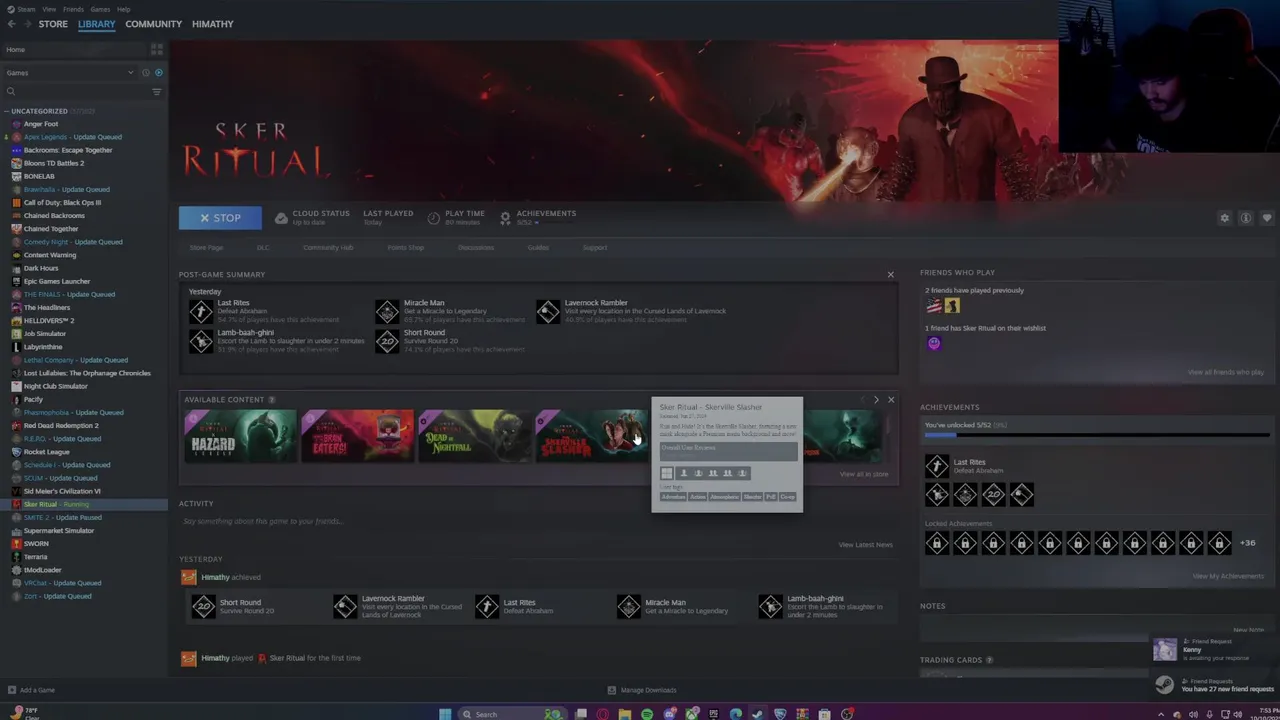Click View My Achievements link

pos(1228,576)
